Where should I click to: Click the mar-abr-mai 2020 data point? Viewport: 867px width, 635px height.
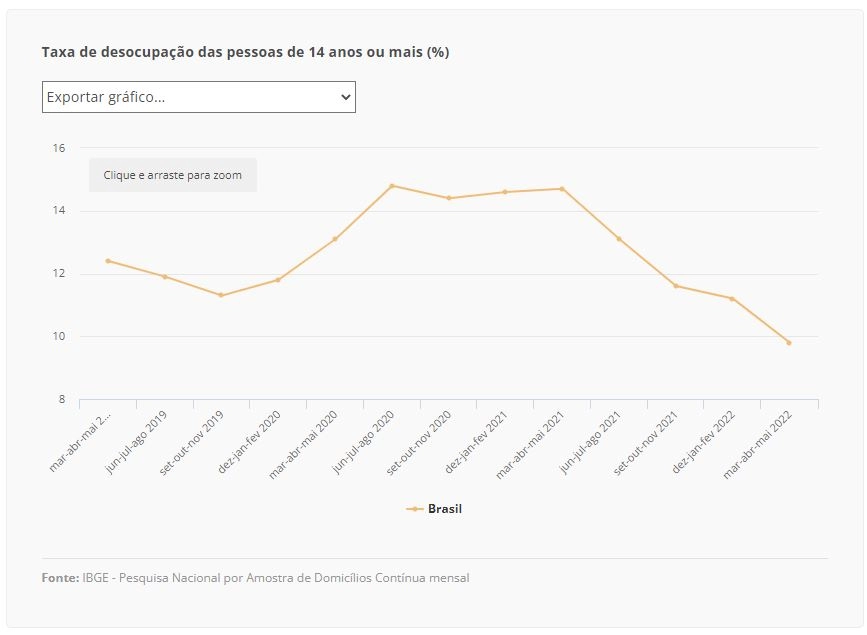click(335, 239)
